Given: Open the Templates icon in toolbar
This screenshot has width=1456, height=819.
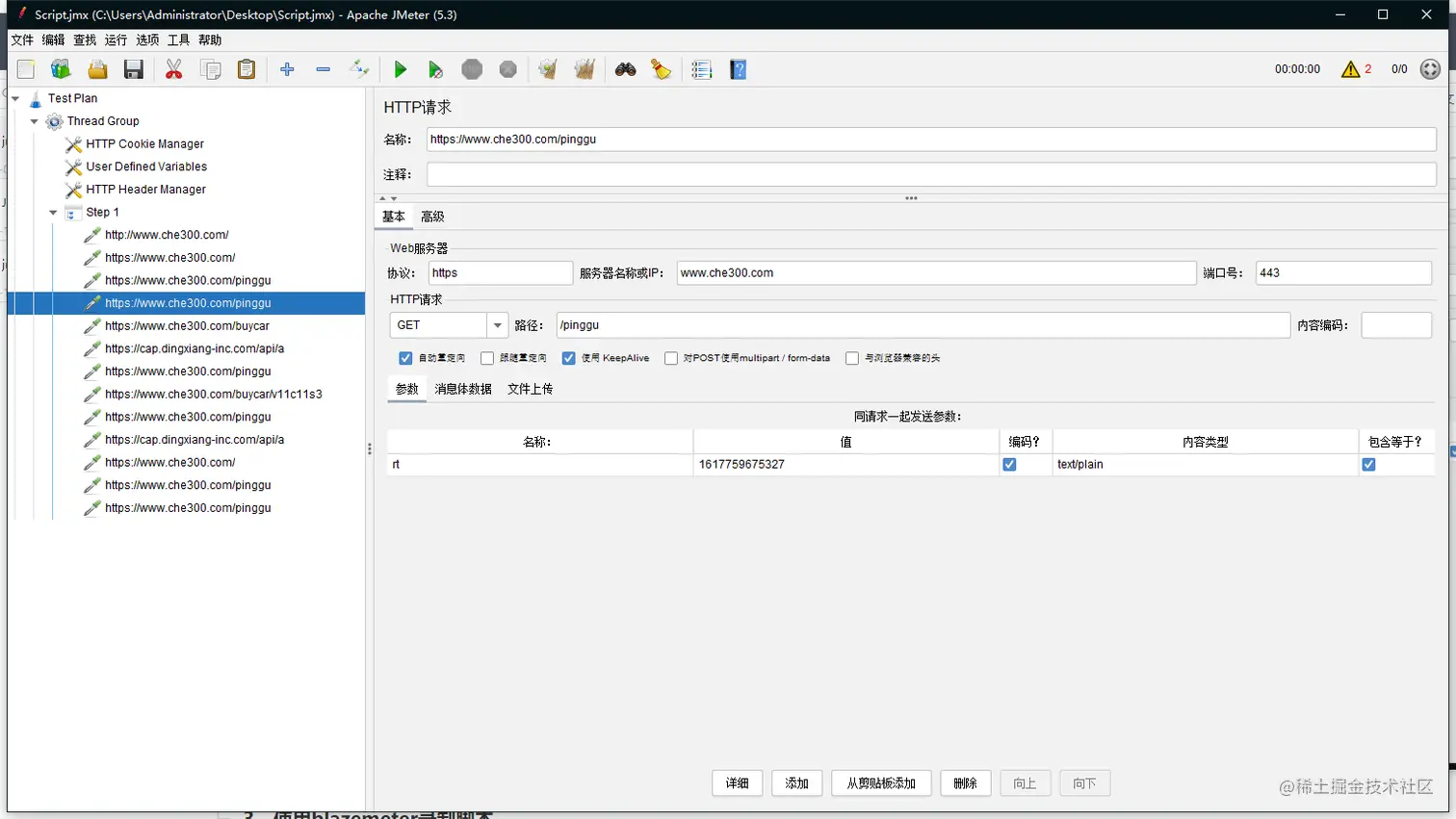Looking at the screenshot, I should [x=61, y=69].
